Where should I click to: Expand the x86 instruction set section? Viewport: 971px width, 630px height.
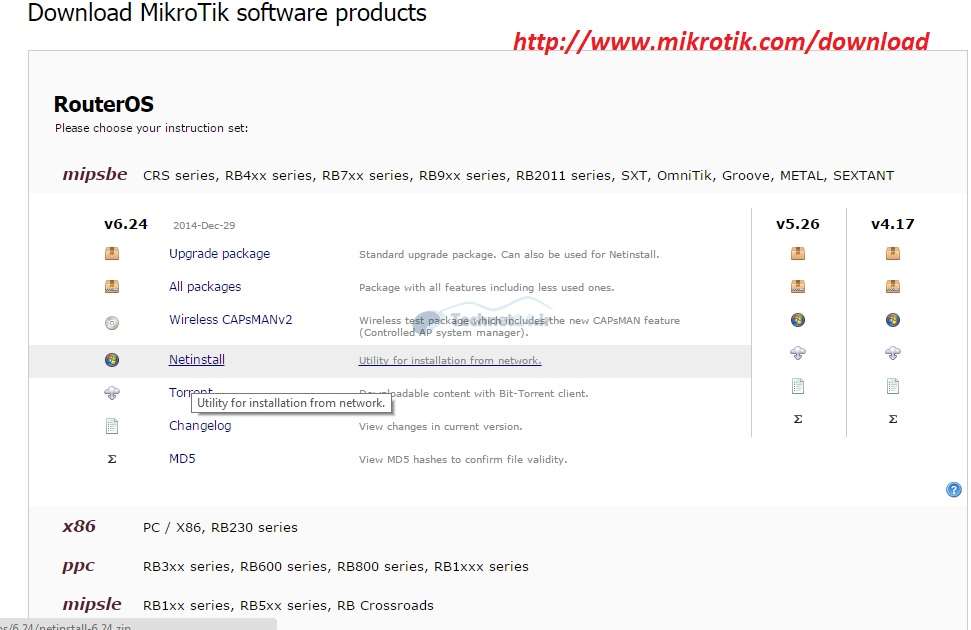coord(79,527)
